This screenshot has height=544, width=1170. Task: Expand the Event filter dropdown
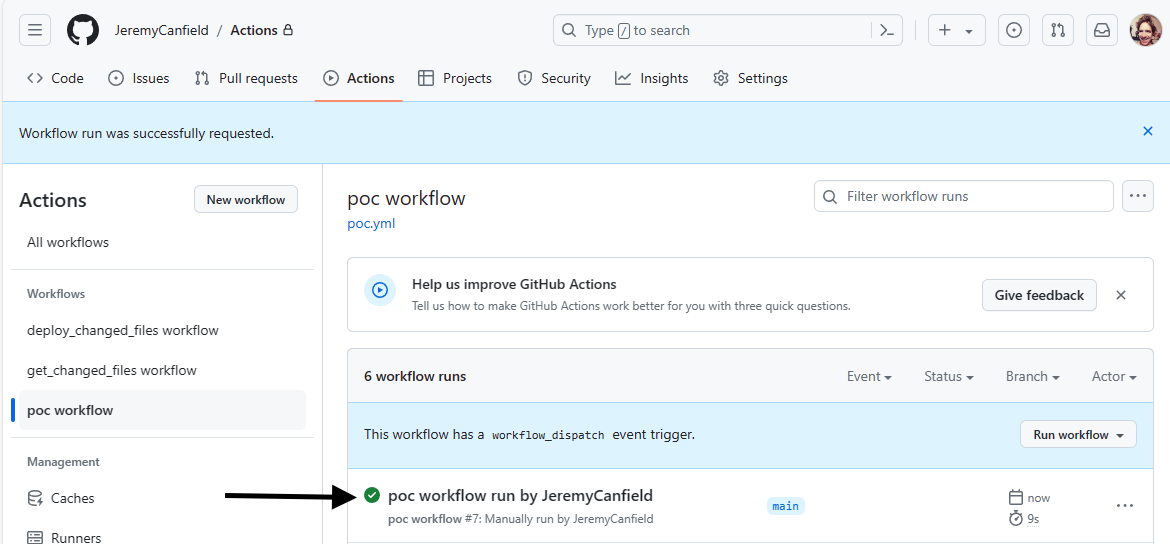869,376
